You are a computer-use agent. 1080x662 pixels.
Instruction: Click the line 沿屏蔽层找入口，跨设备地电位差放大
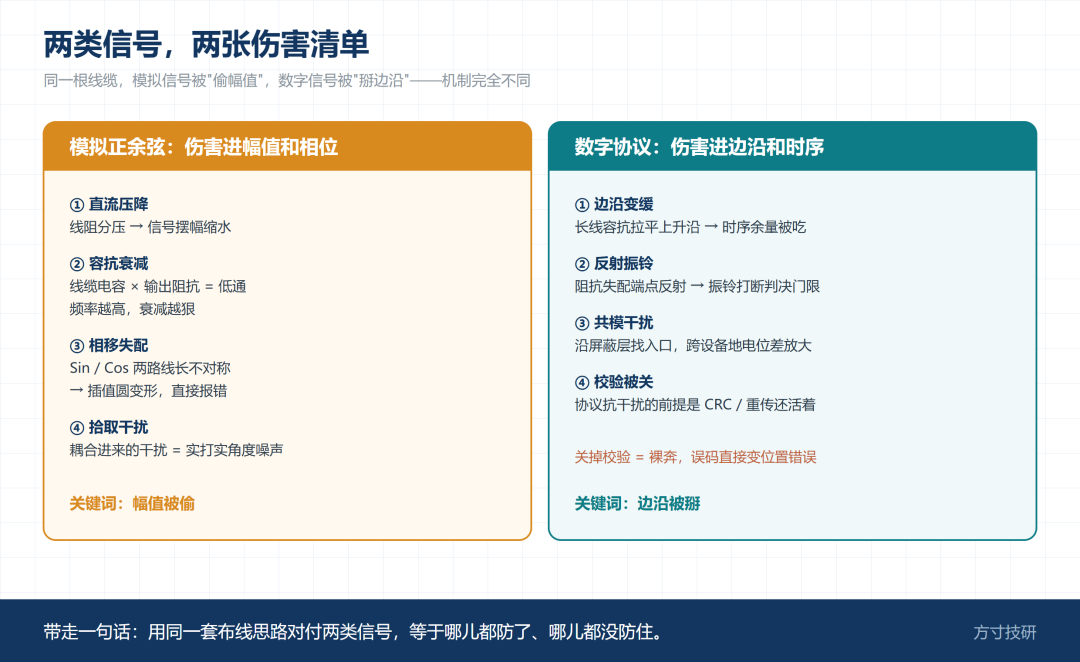tap(693, 345)
